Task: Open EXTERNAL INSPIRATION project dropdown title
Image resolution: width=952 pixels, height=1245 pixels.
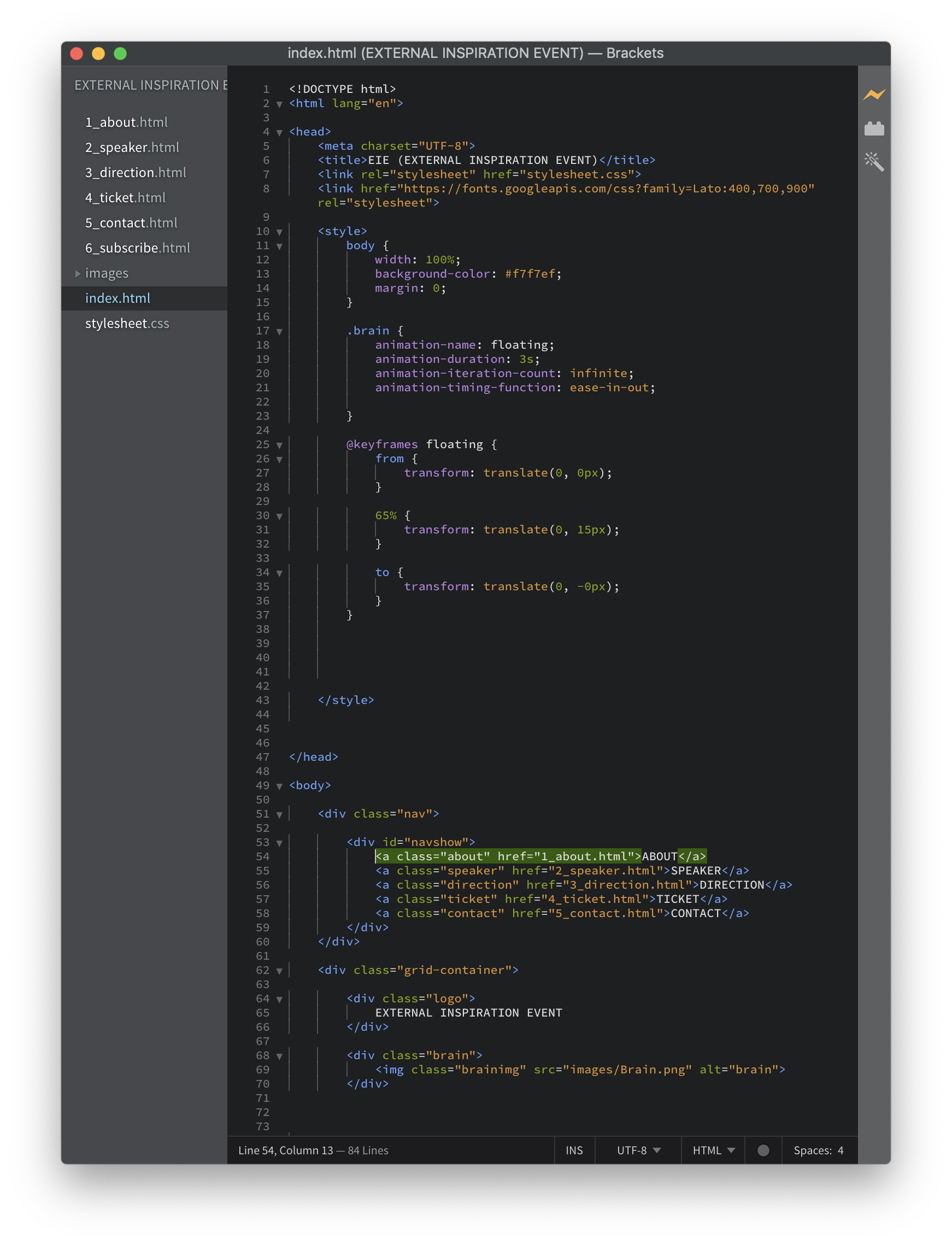Action: point(150,85)
